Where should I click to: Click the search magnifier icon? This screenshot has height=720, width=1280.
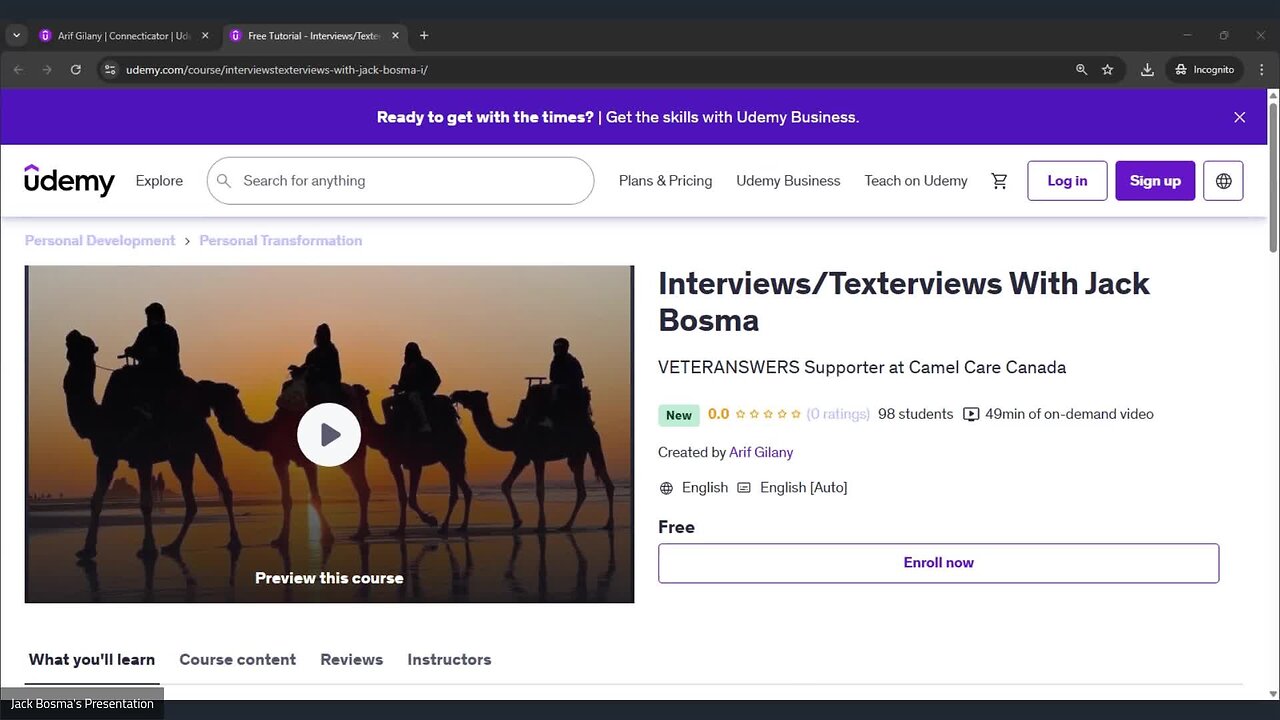pyautogui.click(x=224, y=181)
